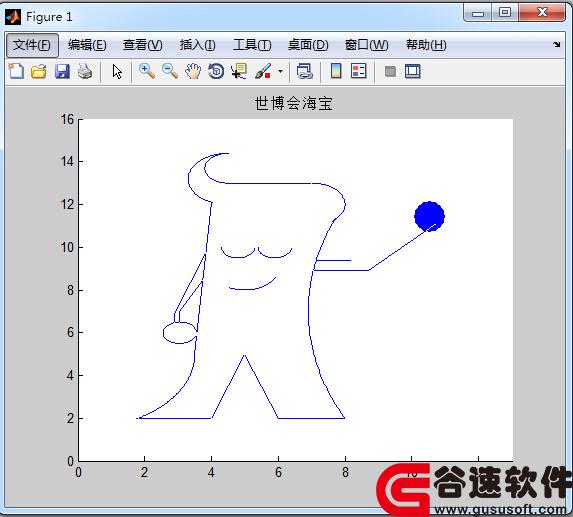Click the Link Plot icon

[304, 71]
